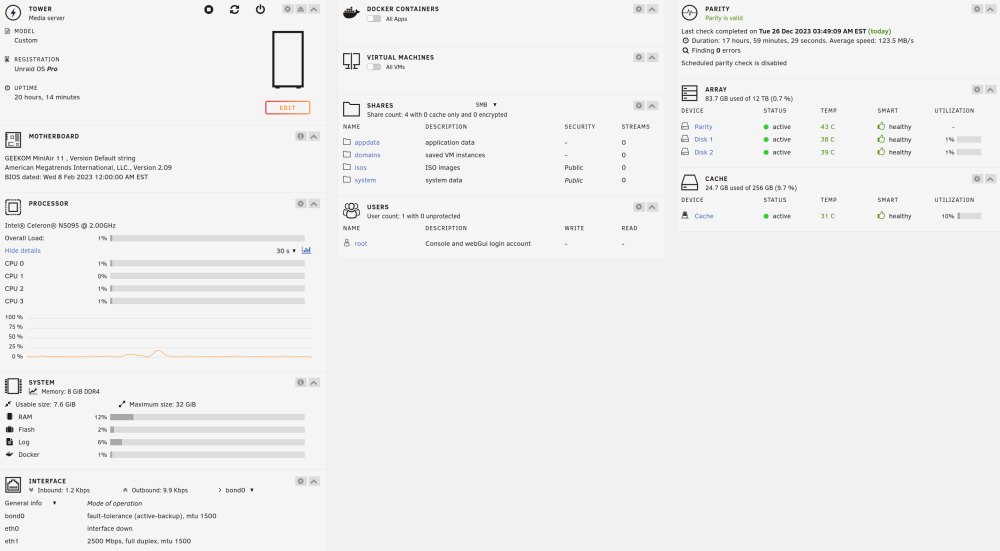Open the isos share
Screen dimensions: 1000x551
(x=360, y=168)
